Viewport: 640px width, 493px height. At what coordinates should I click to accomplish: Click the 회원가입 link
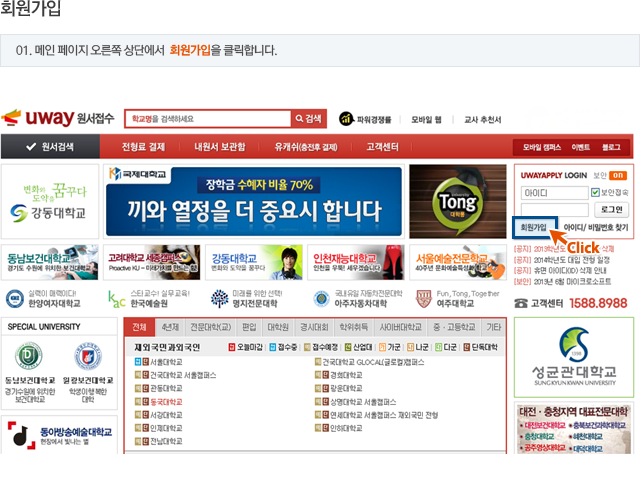pos(535,227)
